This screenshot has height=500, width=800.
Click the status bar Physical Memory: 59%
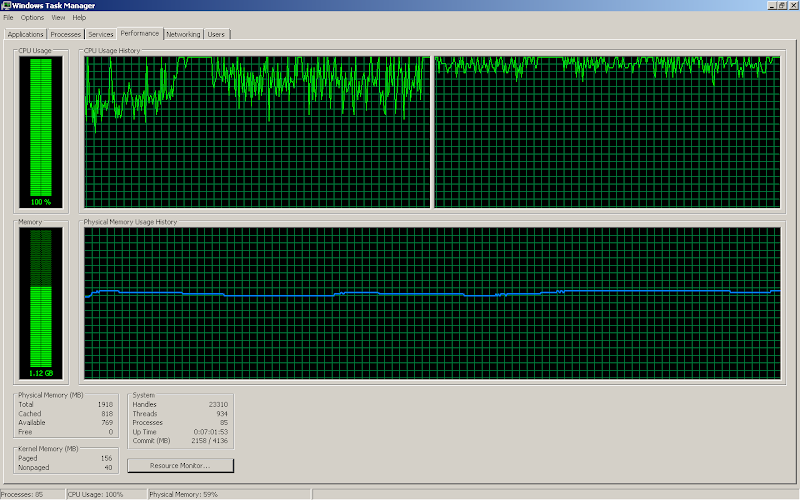coord(183,494)
